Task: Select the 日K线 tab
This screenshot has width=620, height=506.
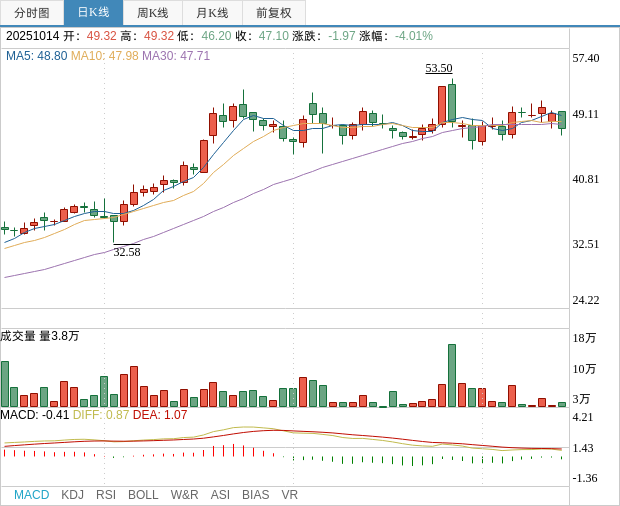Action: coord(93,13)
